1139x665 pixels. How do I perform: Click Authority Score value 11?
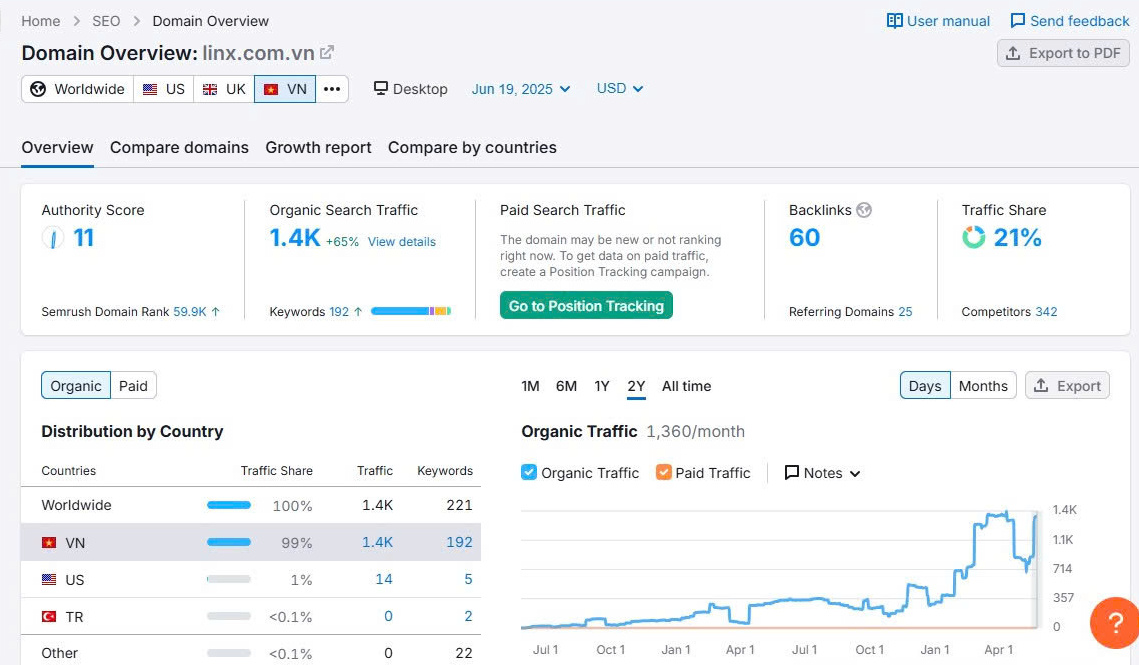tap(84, 238)
